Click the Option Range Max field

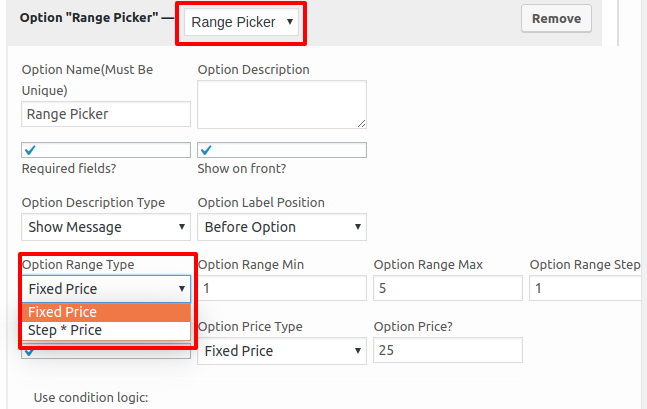[448, 288]
